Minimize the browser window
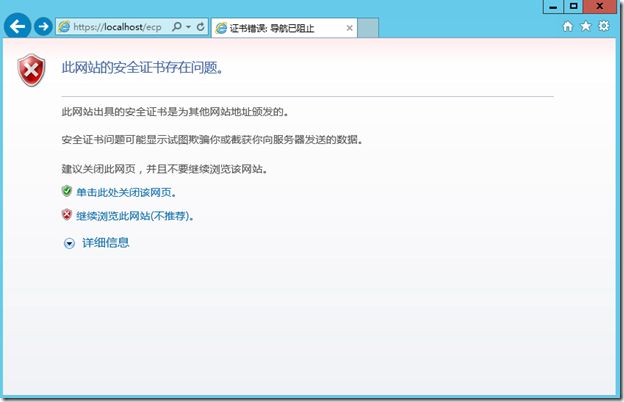 click(x=553, y=6)
